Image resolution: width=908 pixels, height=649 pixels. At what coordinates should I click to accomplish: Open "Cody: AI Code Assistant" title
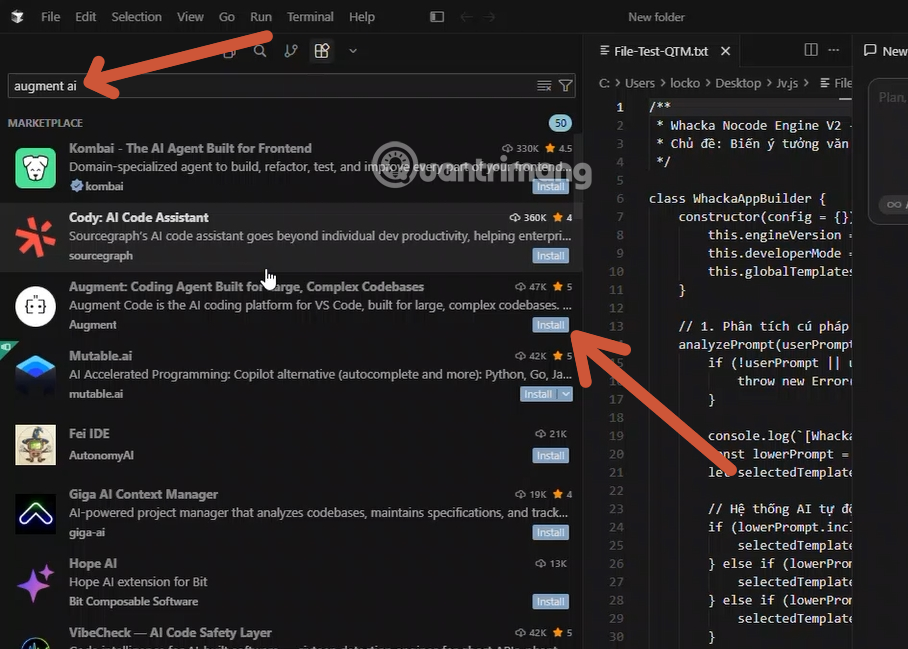139,217
